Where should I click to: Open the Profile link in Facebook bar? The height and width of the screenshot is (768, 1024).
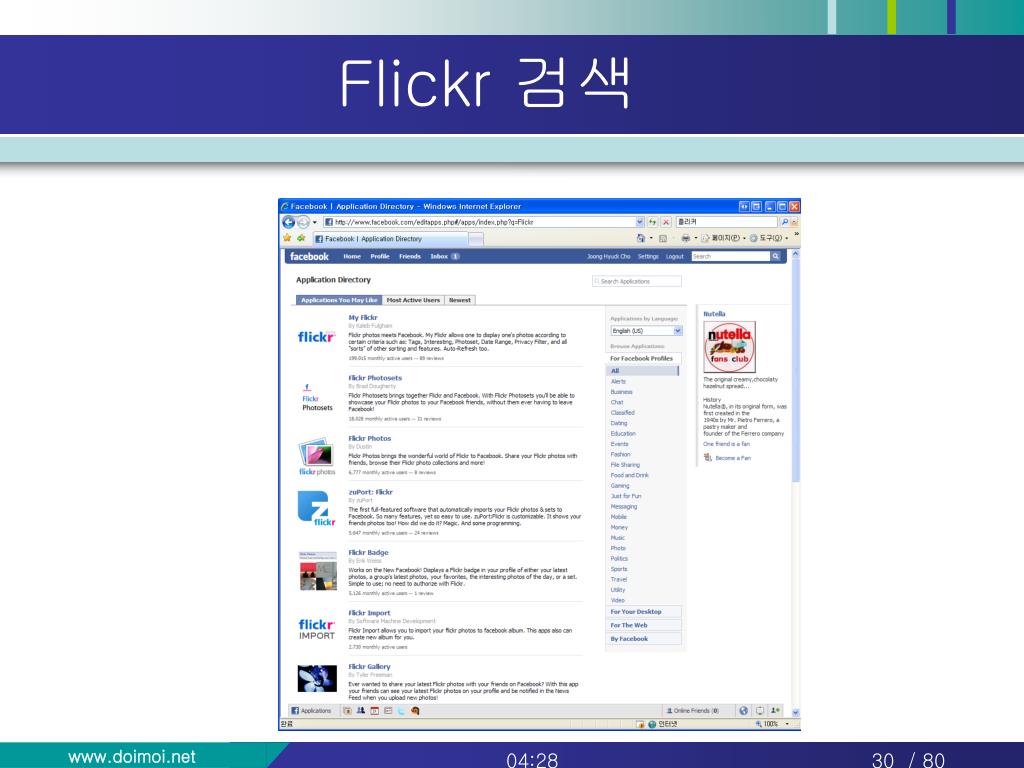coord(380,257)
